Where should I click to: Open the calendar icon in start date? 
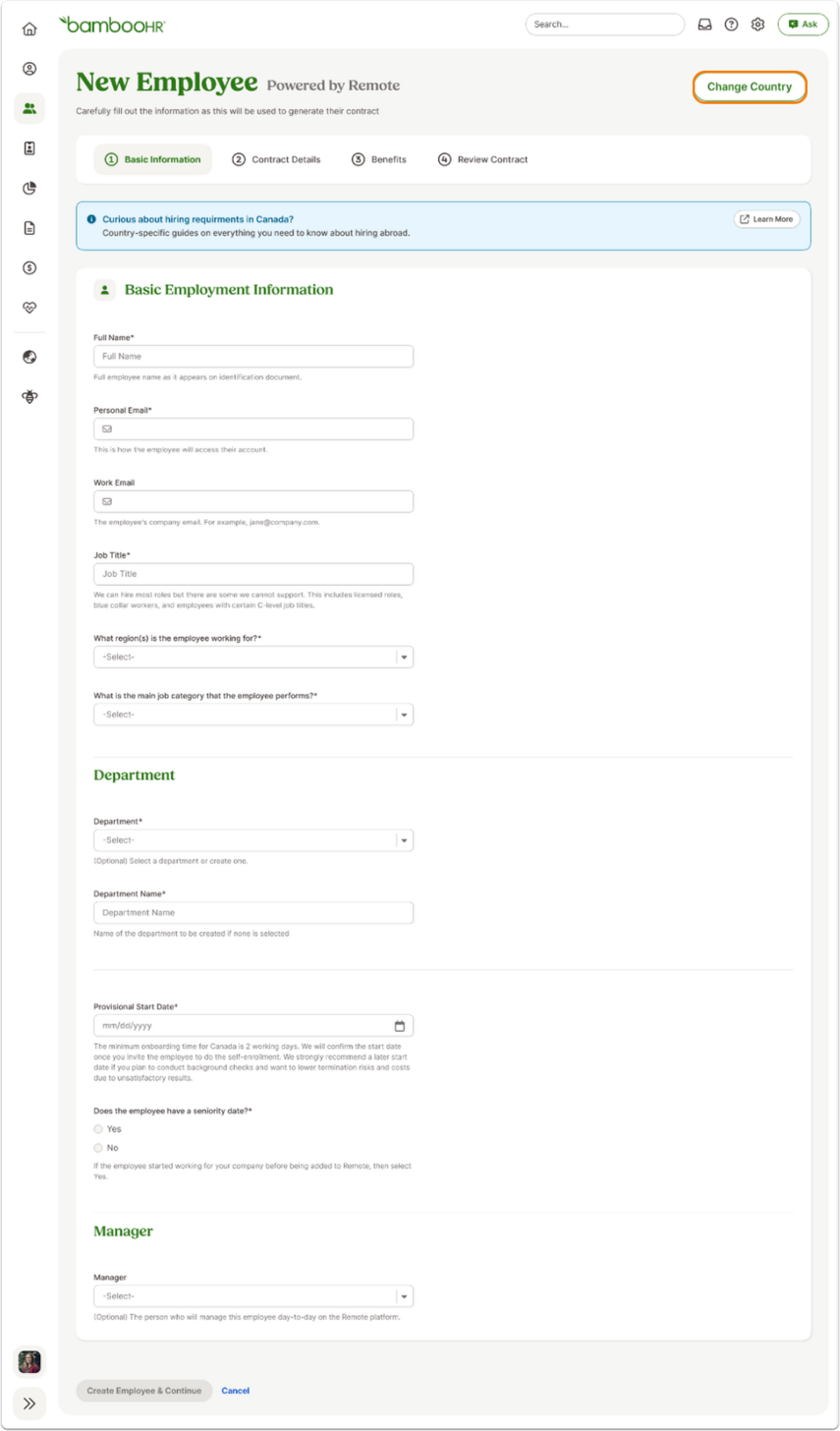[399, 1025]
